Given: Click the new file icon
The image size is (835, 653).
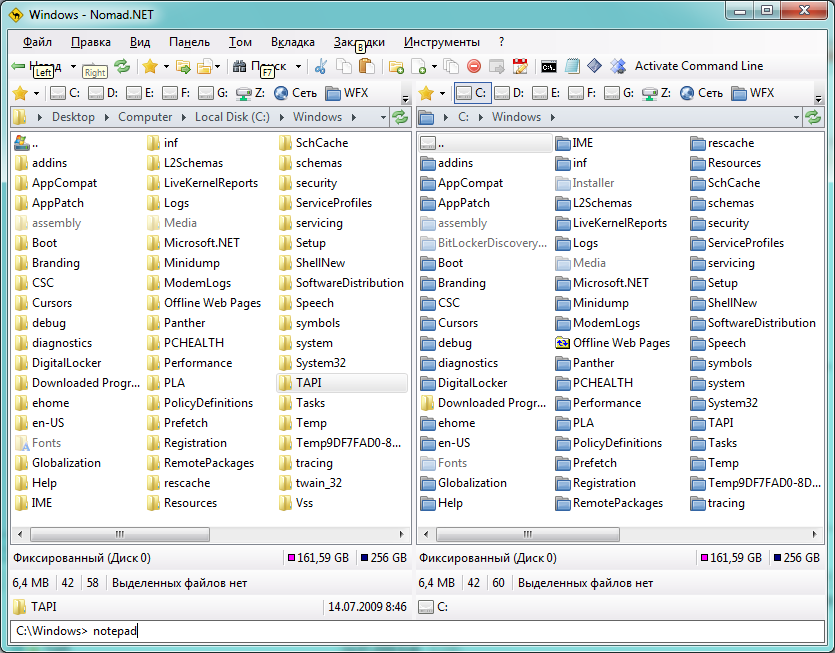Looking at the screenshot, I should point(419,66).
